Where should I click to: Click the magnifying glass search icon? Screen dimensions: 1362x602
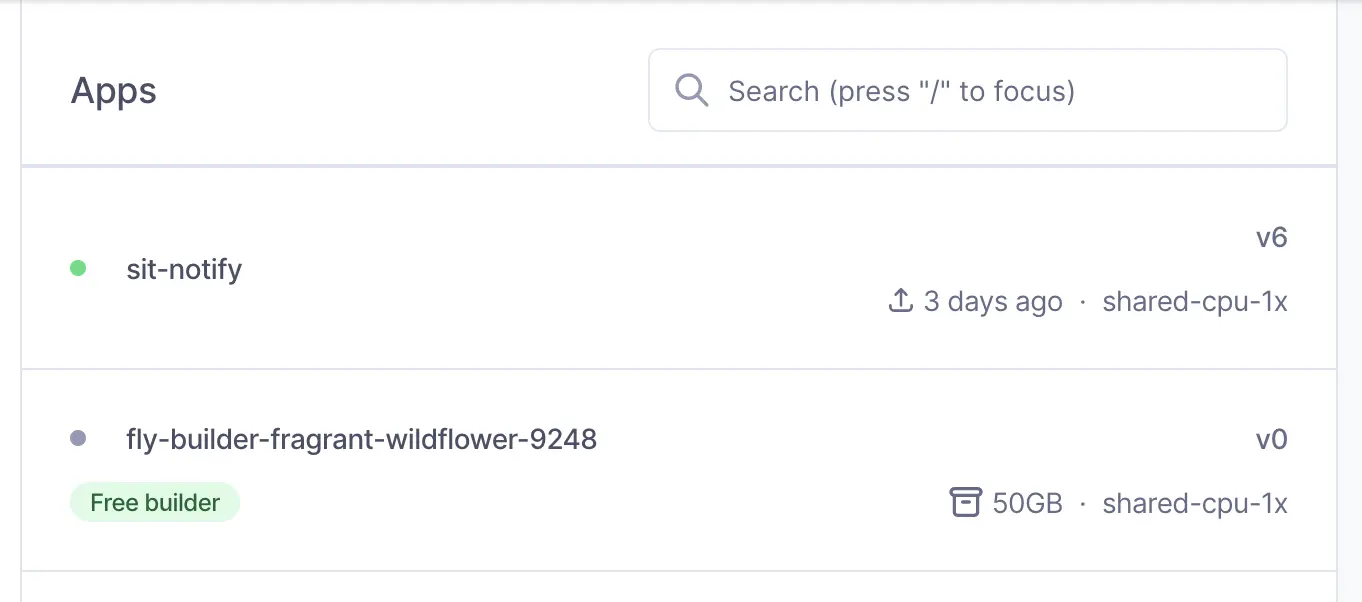pos(691,90)
